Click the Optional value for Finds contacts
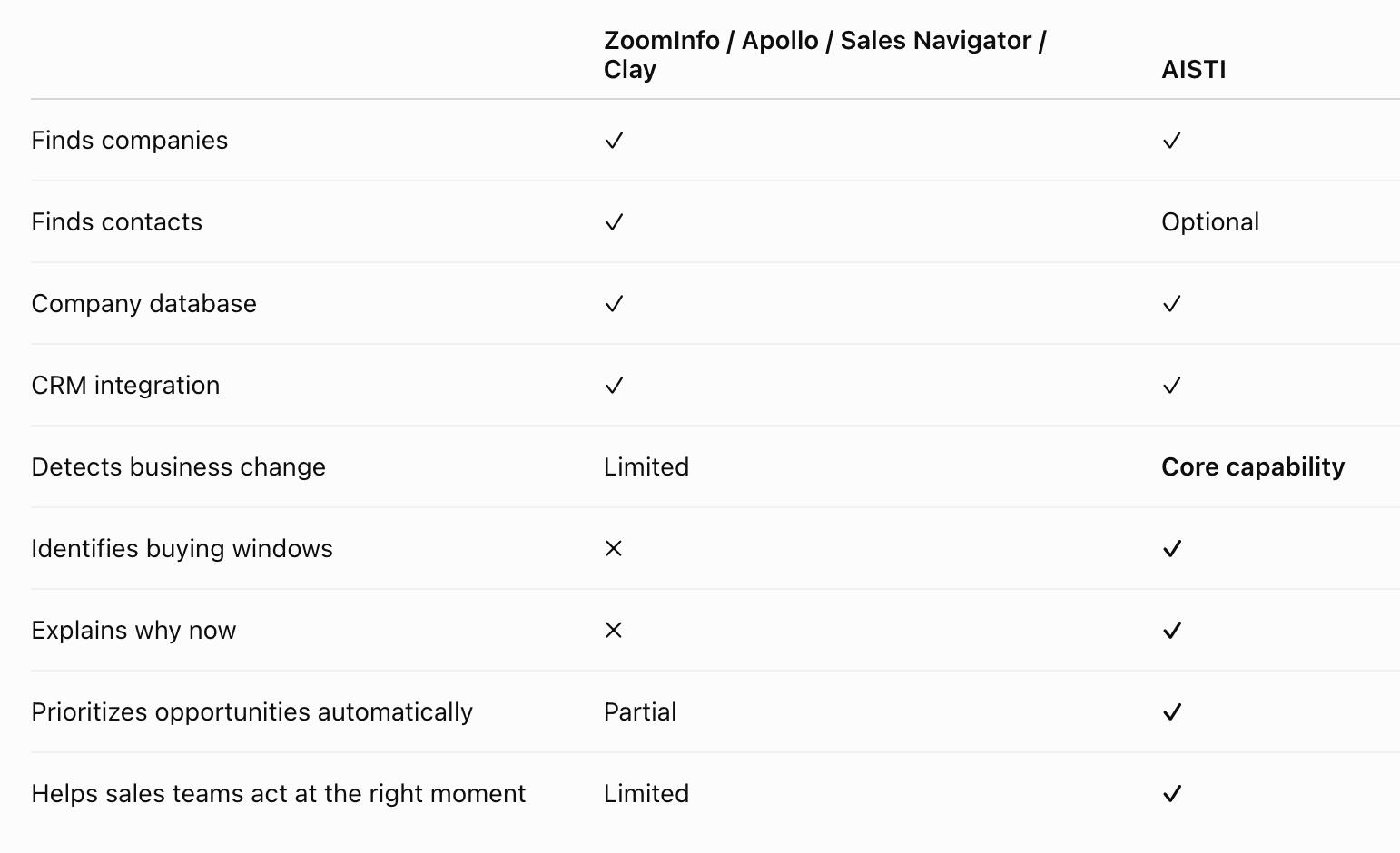The width and height of the screenshot is (1400, 853). click(1210, 222)
